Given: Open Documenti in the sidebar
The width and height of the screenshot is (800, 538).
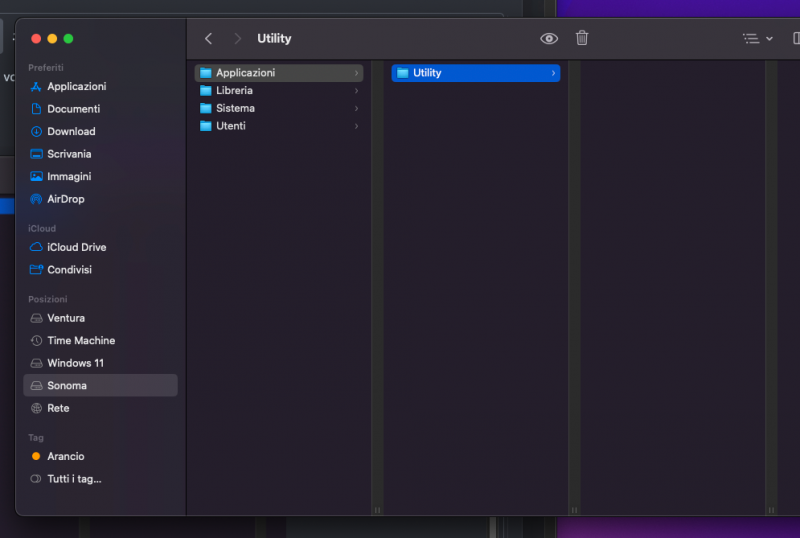Looking at the screenshot, I should (x=101, y=109).
